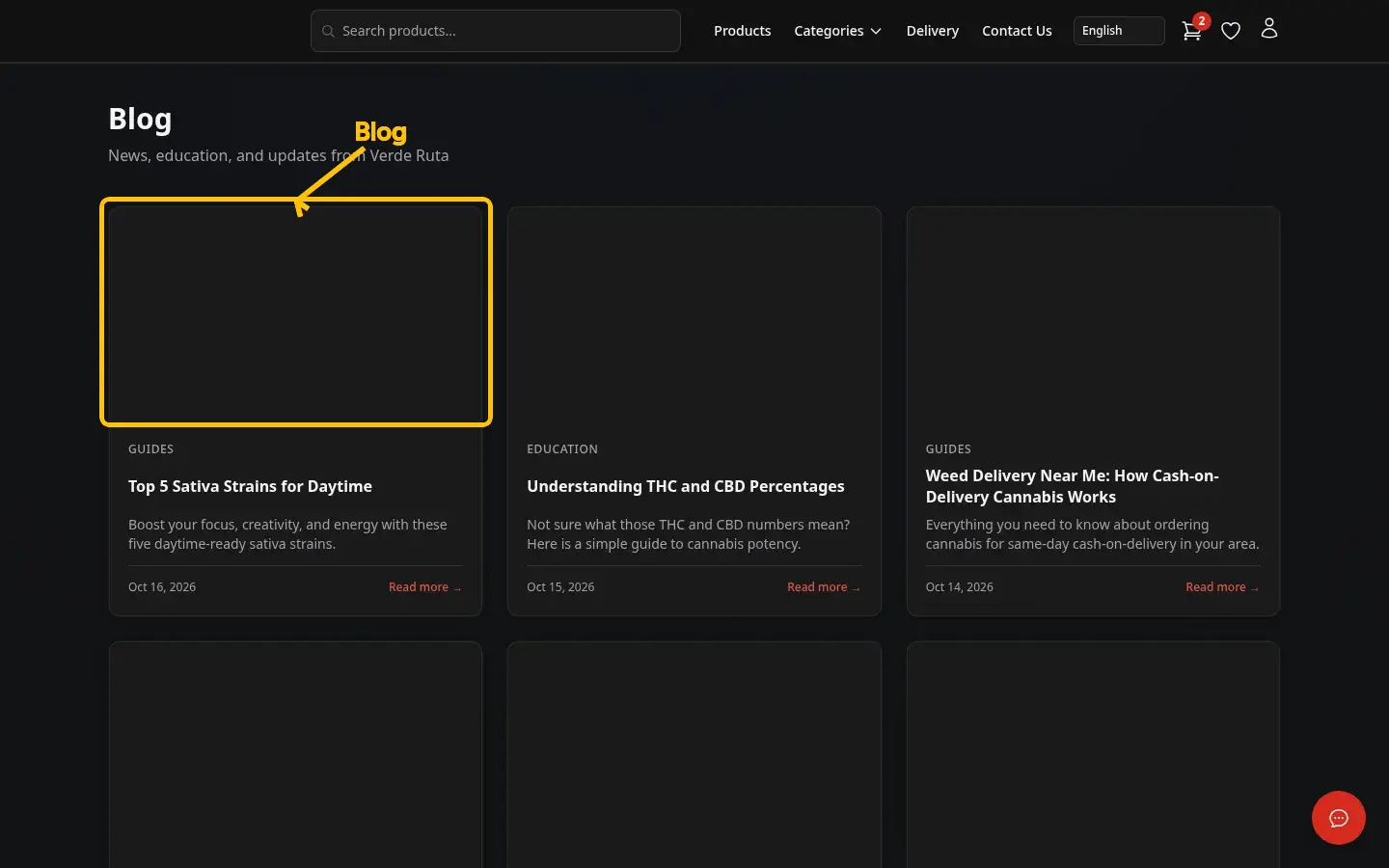Go to the Products page

click(x=743, y=31)
